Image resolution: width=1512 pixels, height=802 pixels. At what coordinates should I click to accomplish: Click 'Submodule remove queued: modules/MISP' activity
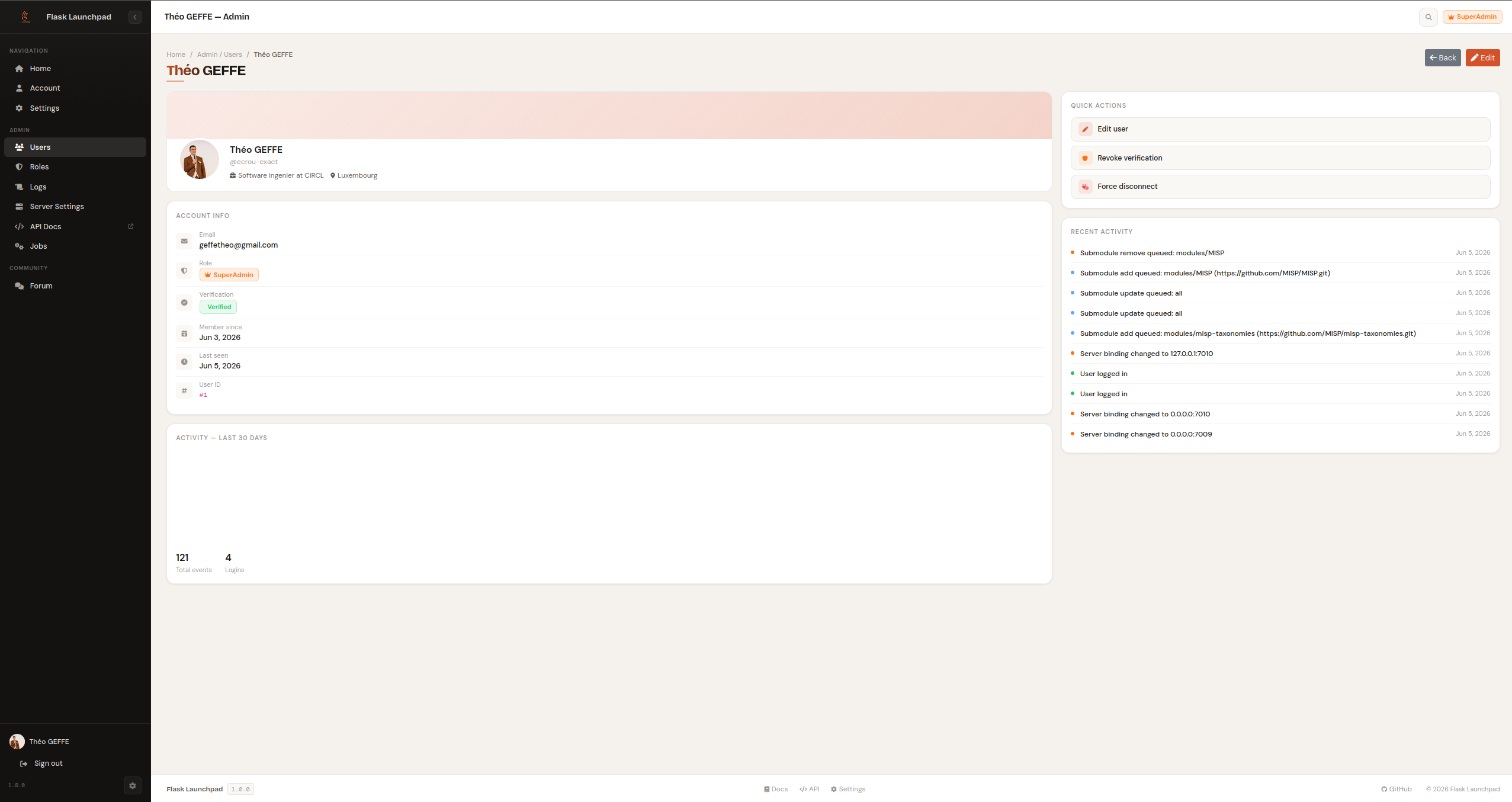click(1152, 253)
